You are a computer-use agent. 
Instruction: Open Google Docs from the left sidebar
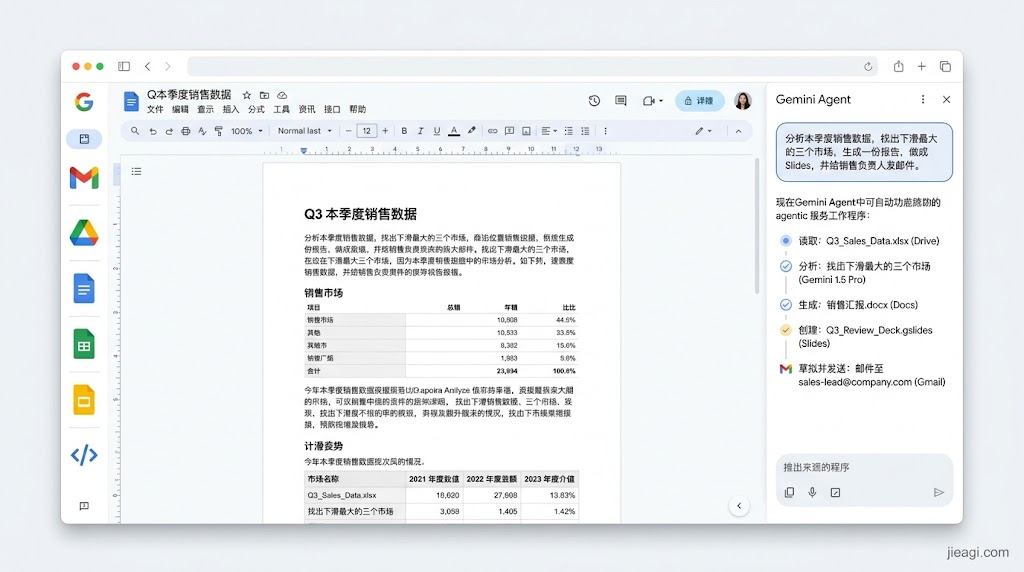coord(84,289)
